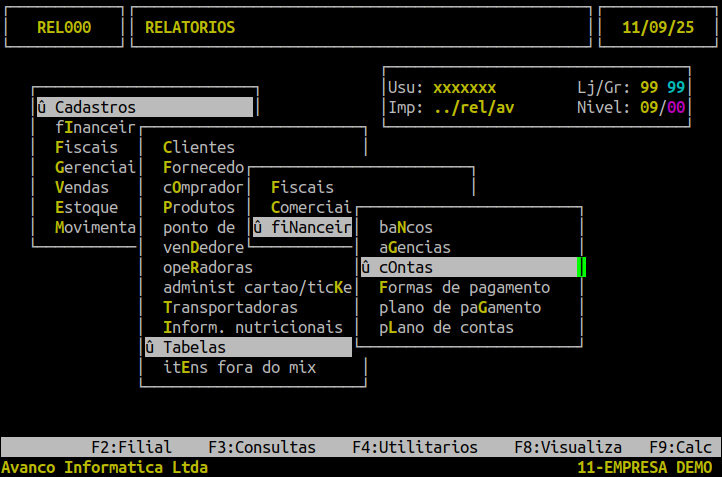The height and width of the screenshot is (477, 722).
Task: Select pLano de contas entry
Action: pyautogui.click(x=446, y=327)
